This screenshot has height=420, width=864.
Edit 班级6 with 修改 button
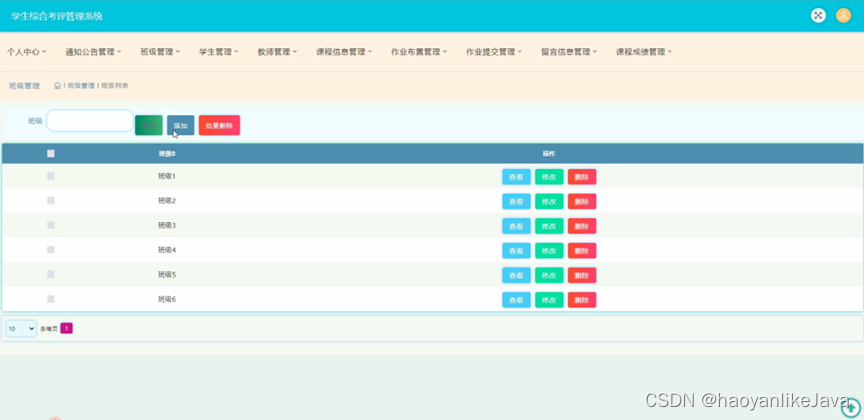549,300
